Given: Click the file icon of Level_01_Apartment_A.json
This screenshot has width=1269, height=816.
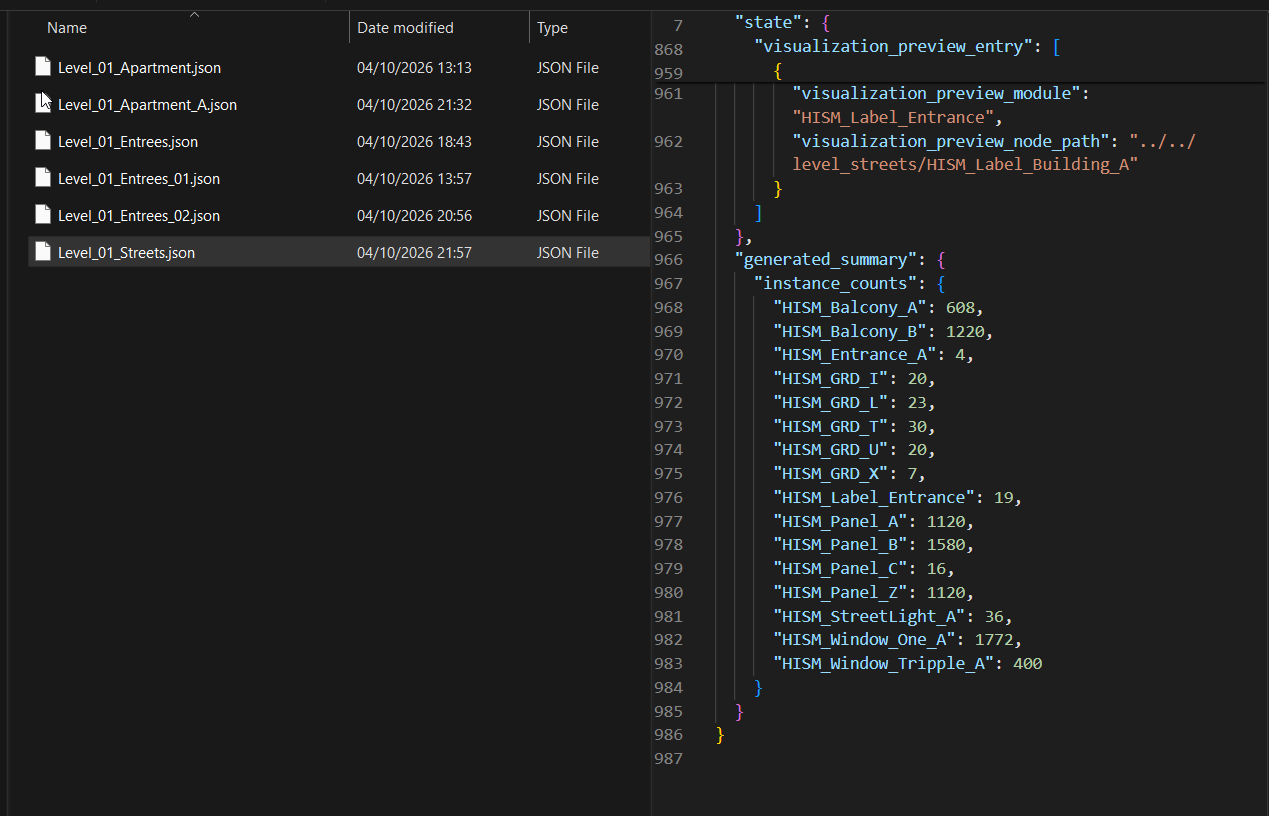Looking at the screenshot, I should [42, 104].
